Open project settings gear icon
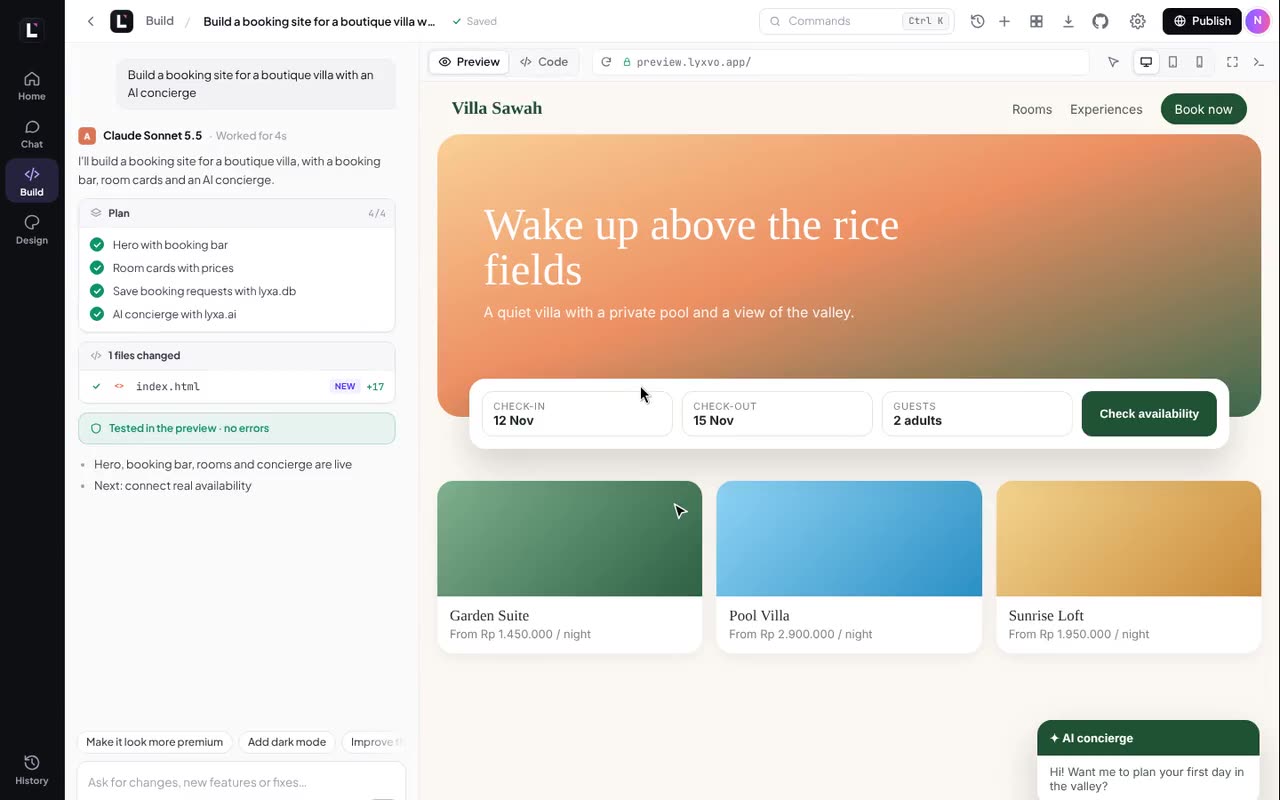 [1137, 21]
